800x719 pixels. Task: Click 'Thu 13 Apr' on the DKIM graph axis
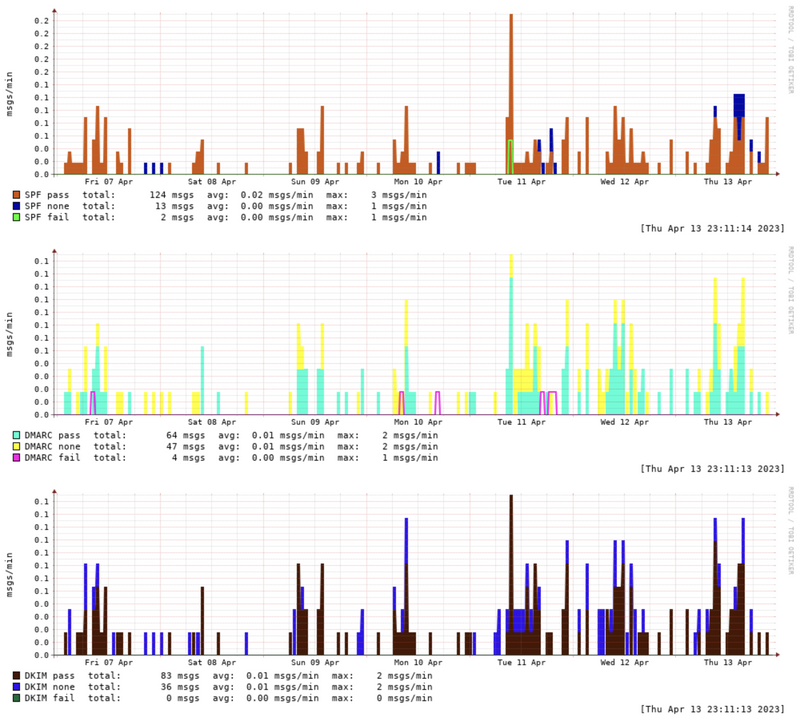[x=728, y=662]
